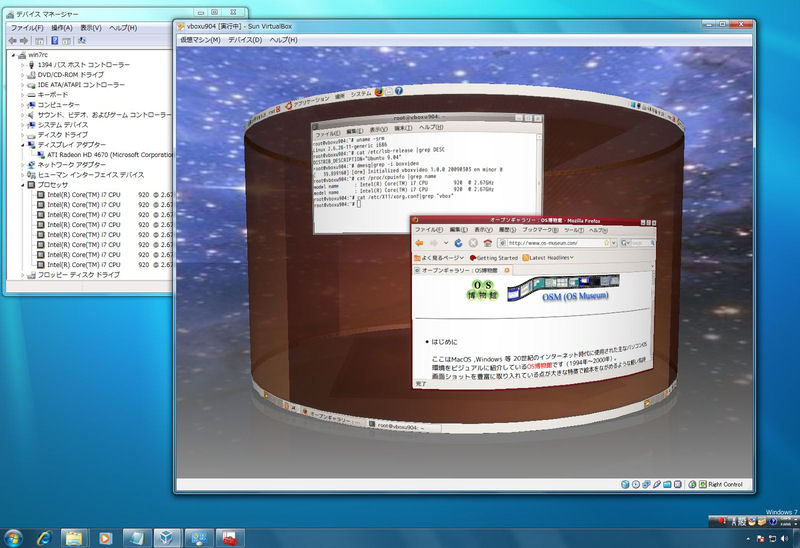Open デバイス(D) menu in VirtualBox
Screen dimensions: 800x548
click(x=245, y=40)
